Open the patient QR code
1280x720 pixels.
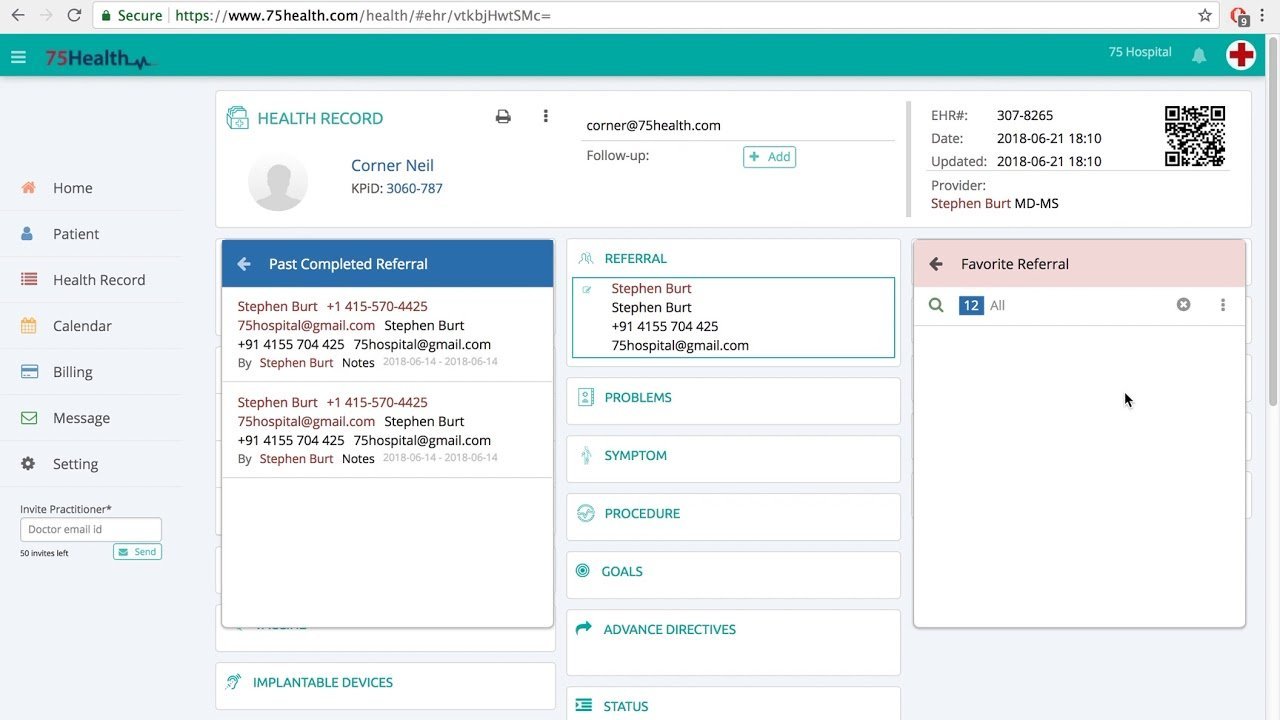coord(1194,136)
